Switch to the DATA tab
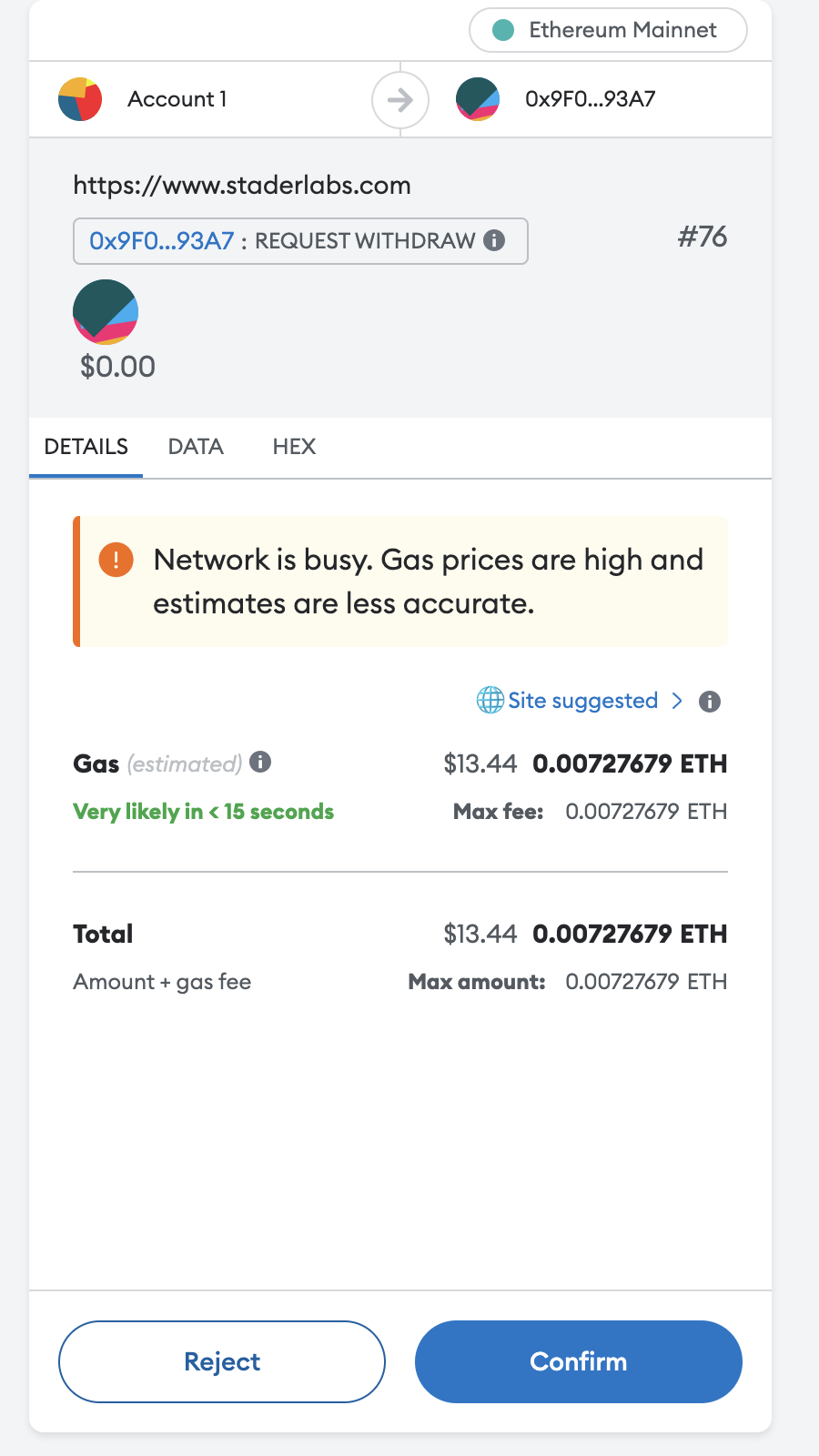819x1456 pixels. 196,447
